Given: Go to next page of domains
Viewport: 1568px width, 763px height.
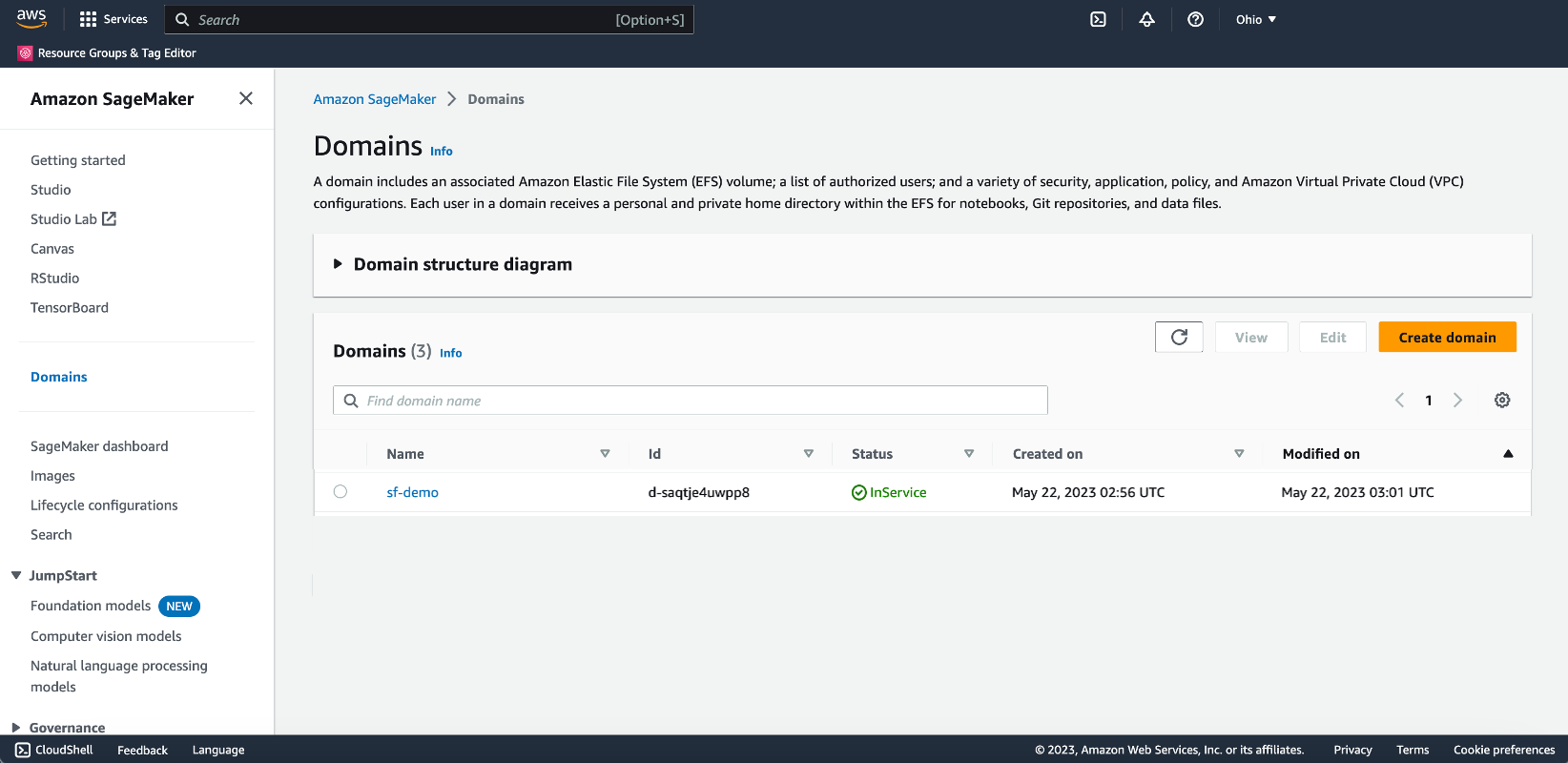Looking at the screenshot, I should (x=1457, y=401).
